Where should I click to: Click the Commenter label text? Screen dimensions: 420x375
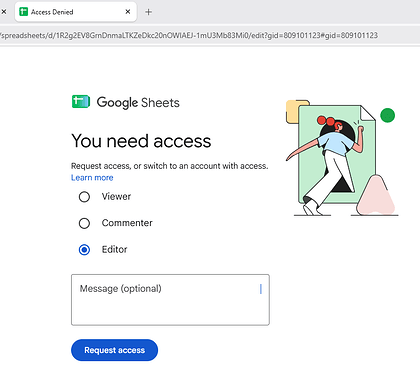(x=127, y=223)
